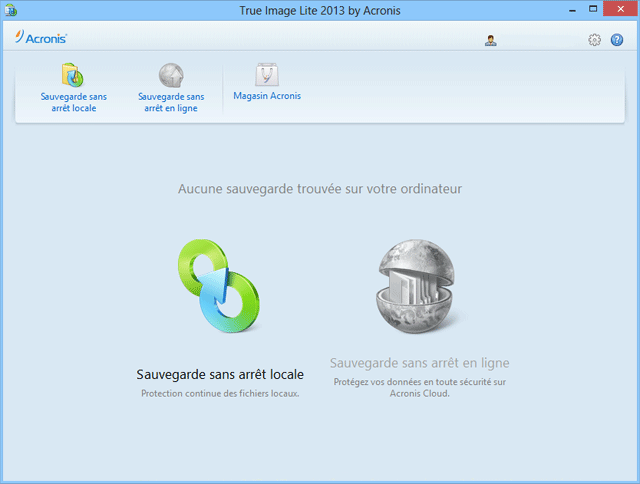The height and width of the screenshot is (484, 640).
Task: Click 'Protection continue des fichiers locaux' description
Action: (220, 394)
